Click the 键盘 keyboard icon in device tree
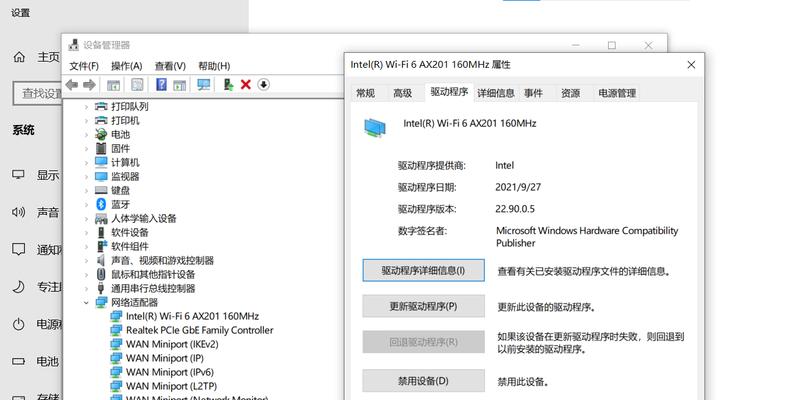 coord(102,191)
